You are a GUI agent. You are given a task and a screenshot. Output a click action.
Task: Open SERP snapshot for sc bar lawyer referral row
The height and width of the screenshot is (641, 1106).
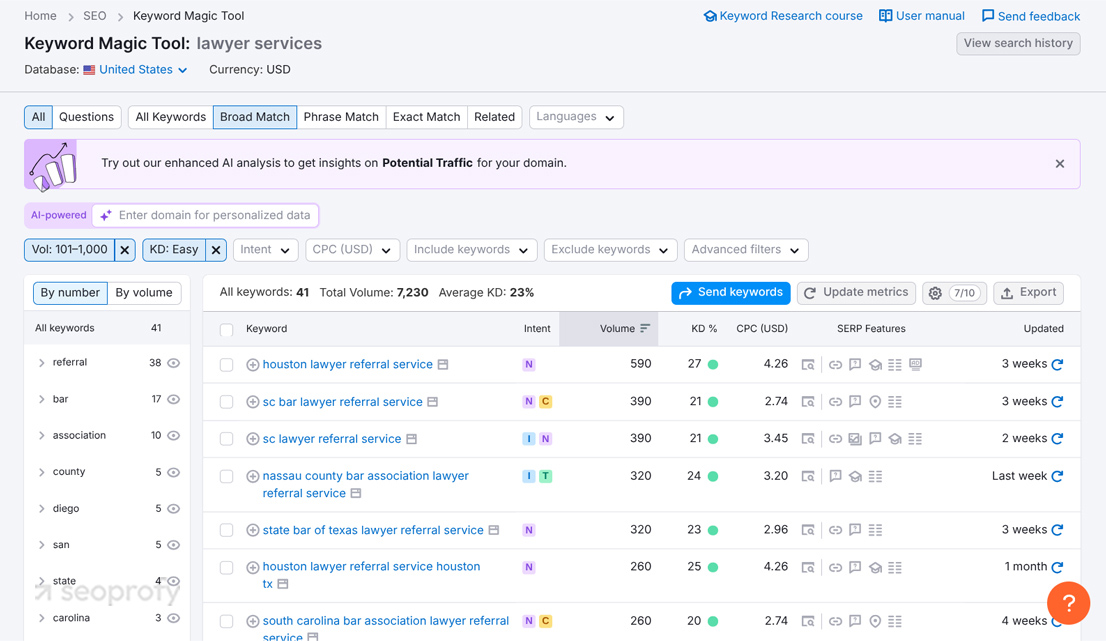click(x=808, y=402)
